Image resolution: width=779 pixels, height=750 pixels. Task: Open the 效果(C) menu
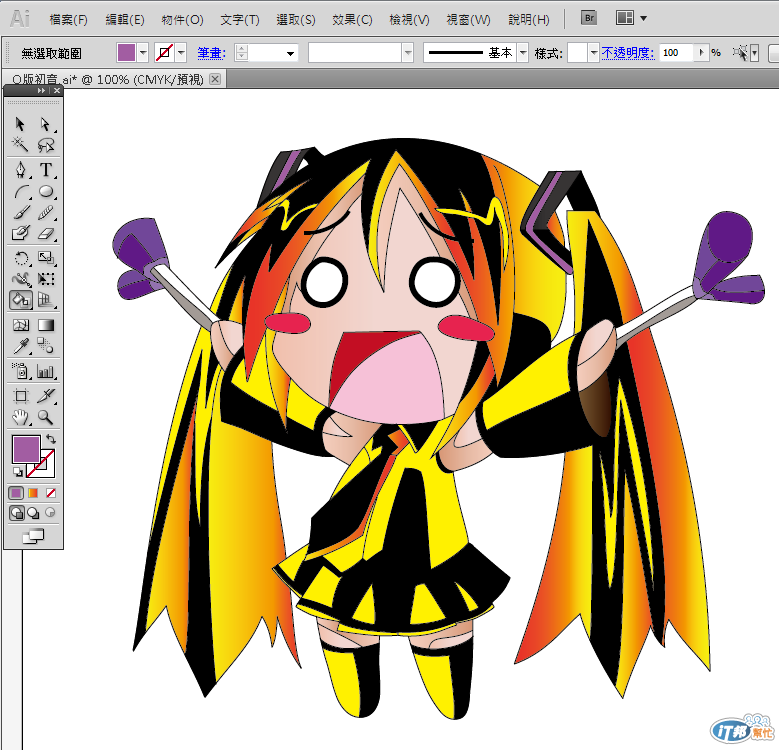352,19
